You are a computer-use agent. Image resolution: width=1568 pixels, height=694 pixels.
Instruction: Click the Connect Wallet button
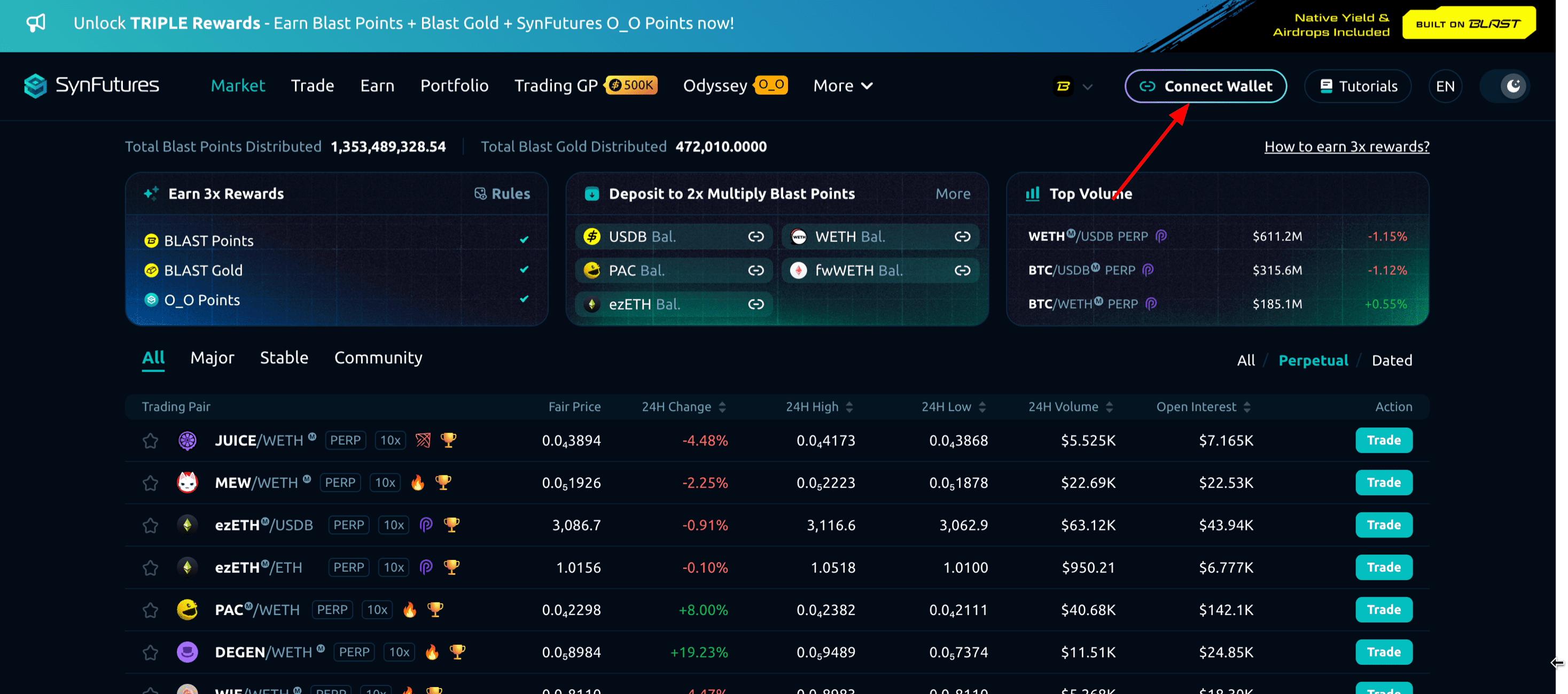1205,87
